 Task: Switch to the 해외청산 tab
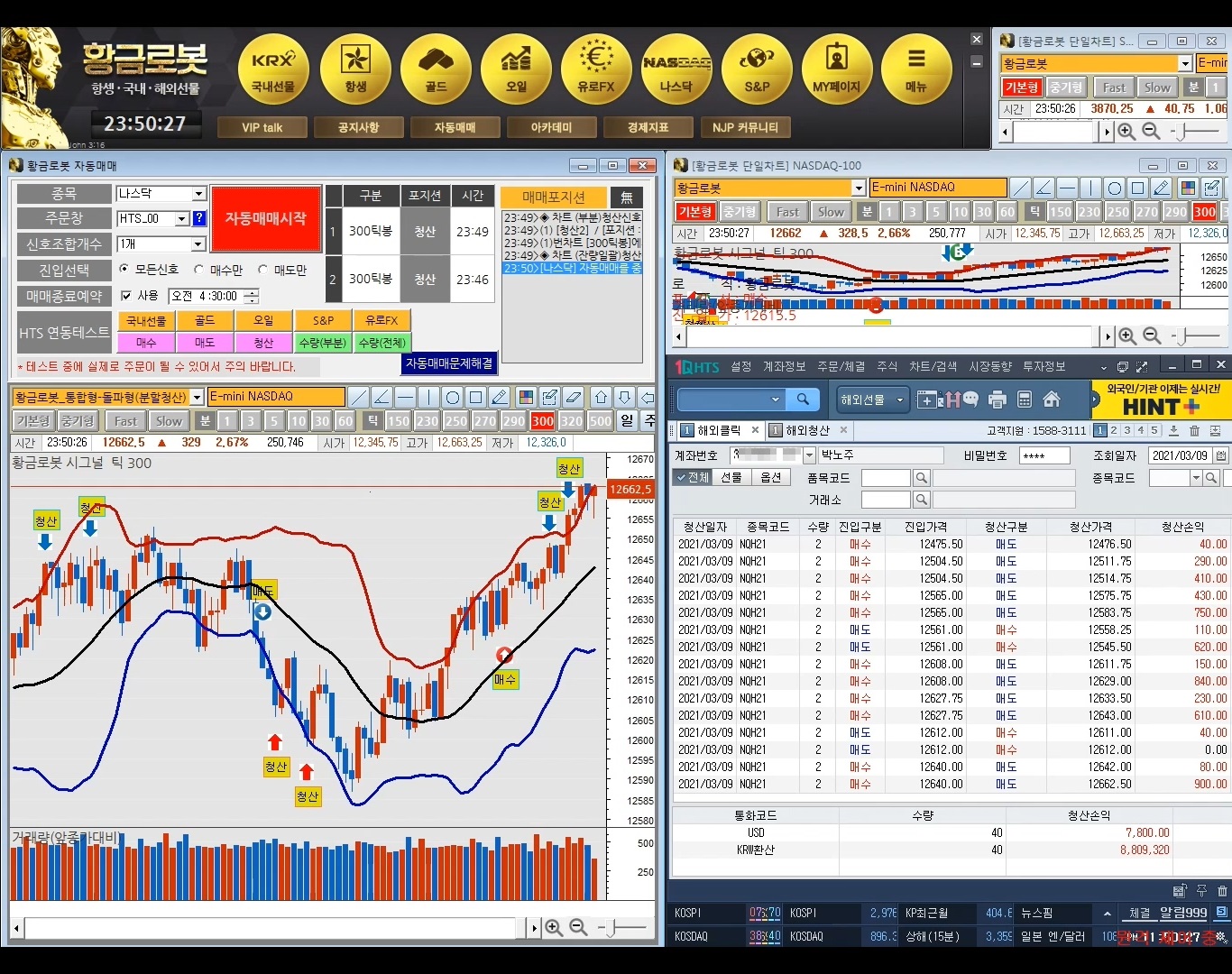tap(807, 430)
